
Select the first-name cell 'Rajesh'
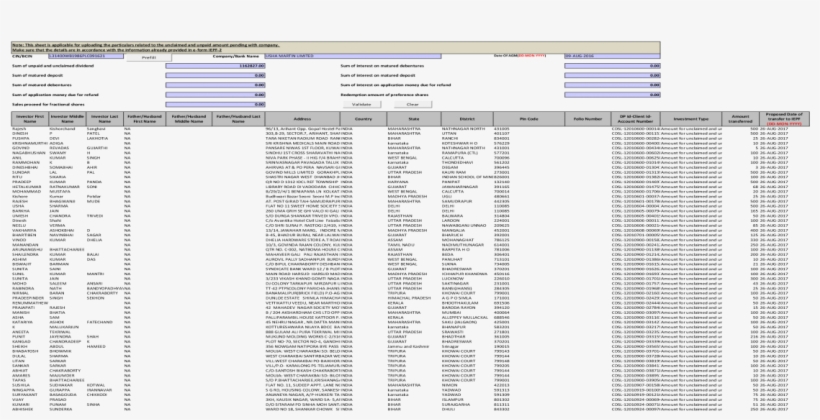pyautogui.click(x=30, y=129)
